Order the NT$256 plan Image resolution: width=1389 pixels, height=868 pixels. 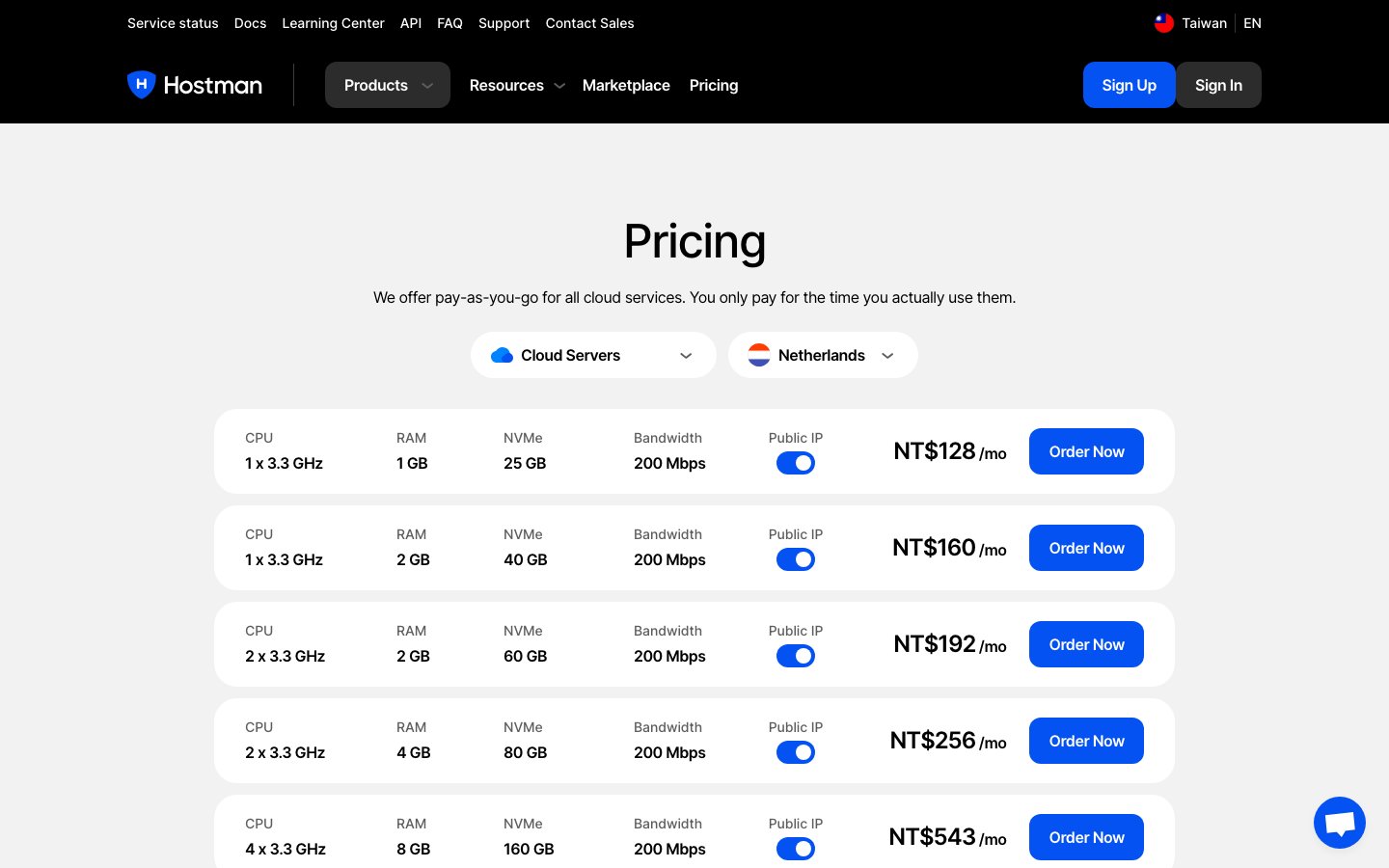coord(1086,741)
